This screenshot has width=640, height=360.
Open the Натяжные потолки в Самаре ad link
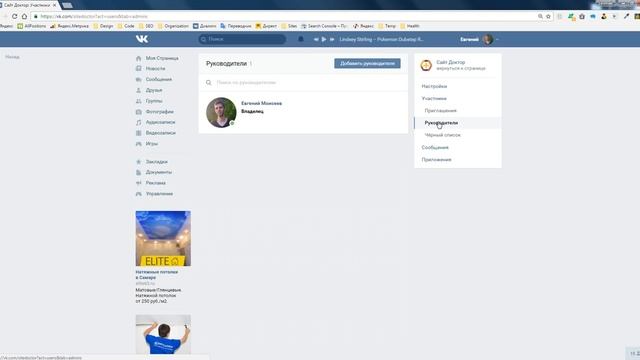coord(157,275)
